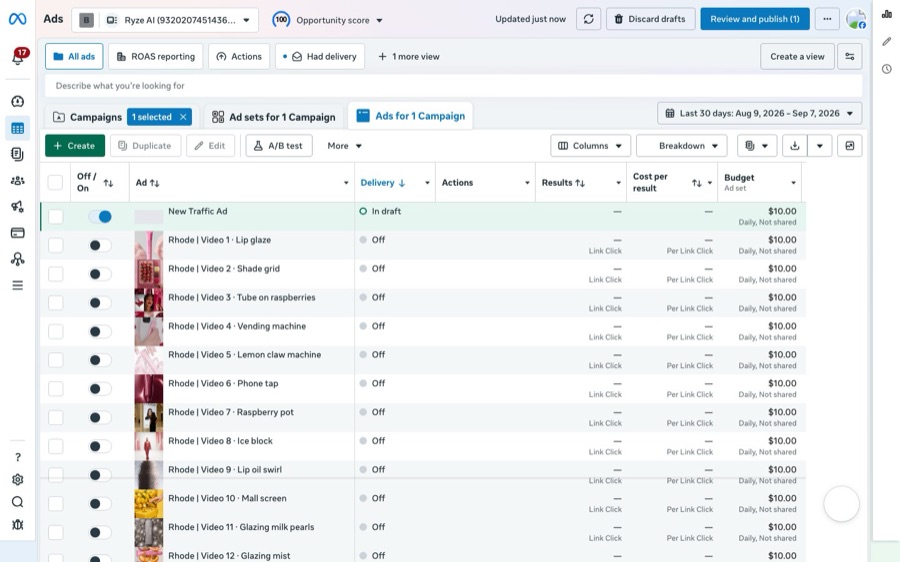The image size is (900, 562).
Task: Sort by Results column header
Action: click(x=563, y=183)
